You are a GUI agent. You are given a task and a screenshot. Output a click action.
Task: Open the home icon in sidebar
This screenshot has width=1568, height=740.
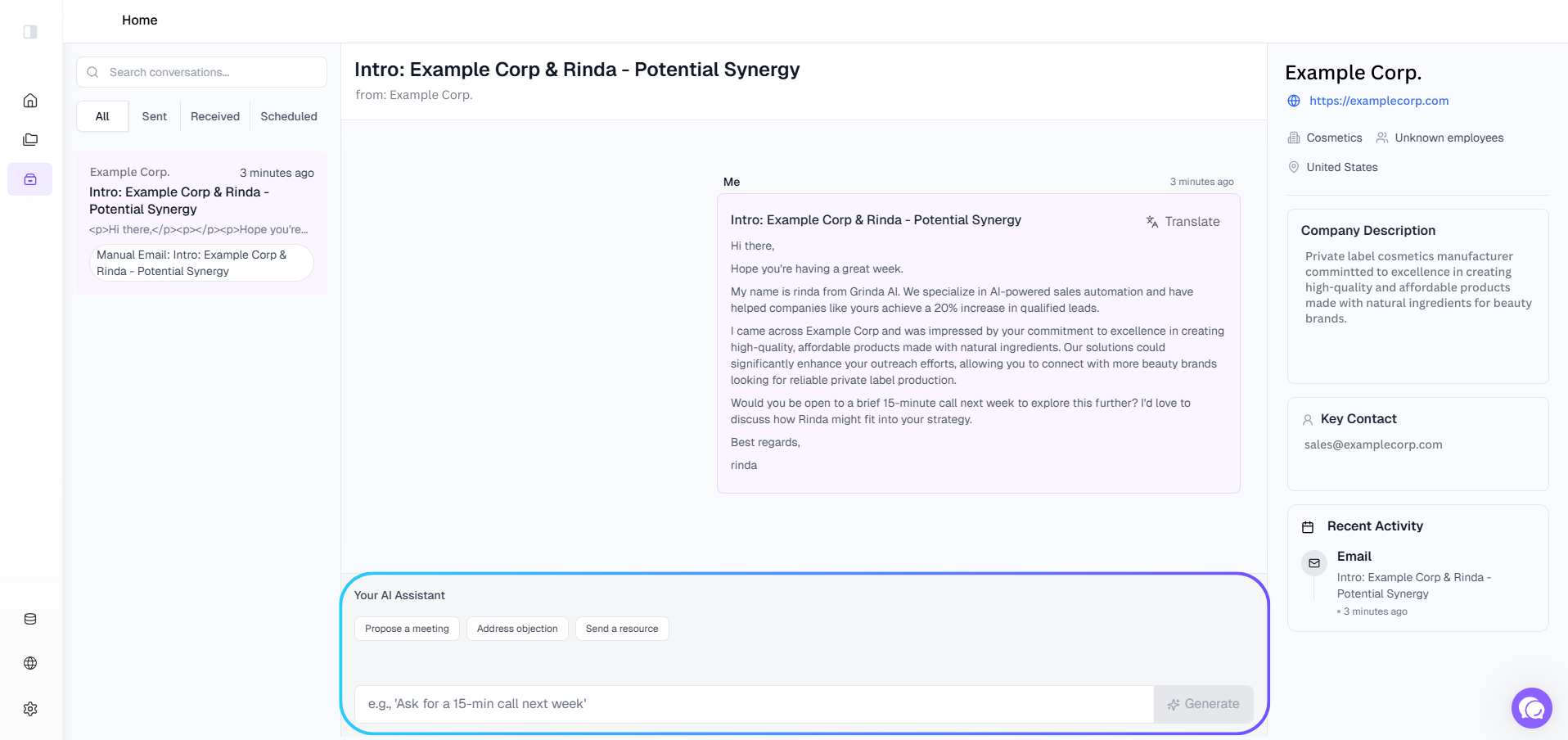pos(30,101)
